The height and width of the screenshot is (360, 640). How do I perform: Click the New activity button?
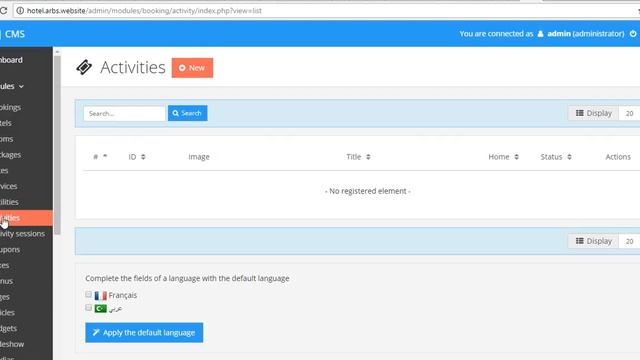192,68
